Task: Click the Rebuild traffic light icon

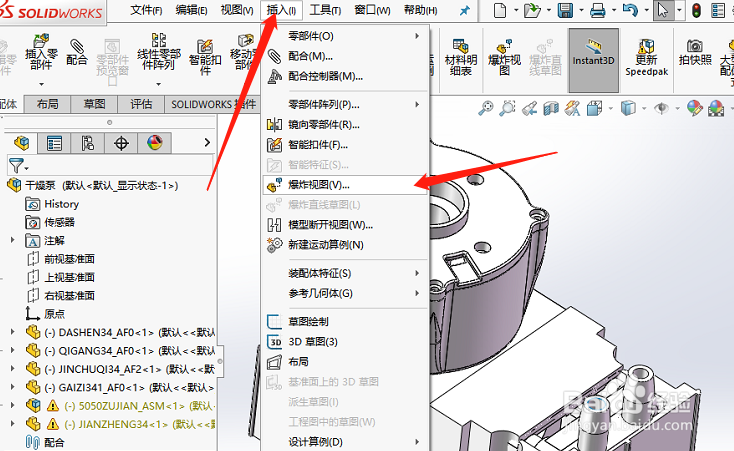Action: pyautogui.click(x=697, y=10)
